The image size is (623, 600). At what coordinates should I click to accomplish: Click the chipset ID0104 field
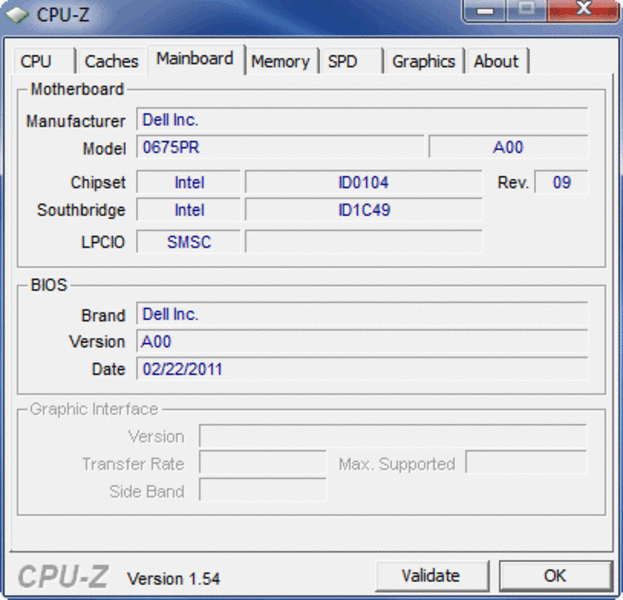click(x=364, y=182)
